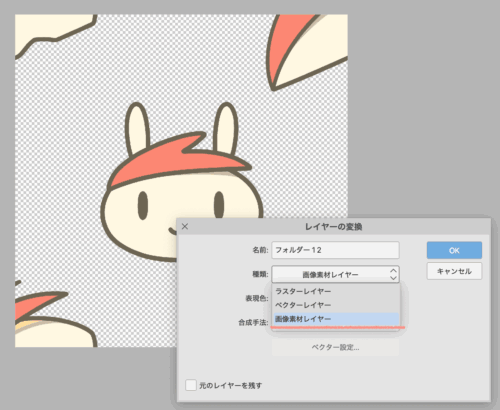Click the OK button
The width and height of the screenshot is (500, 410).
tap(454, 250)
